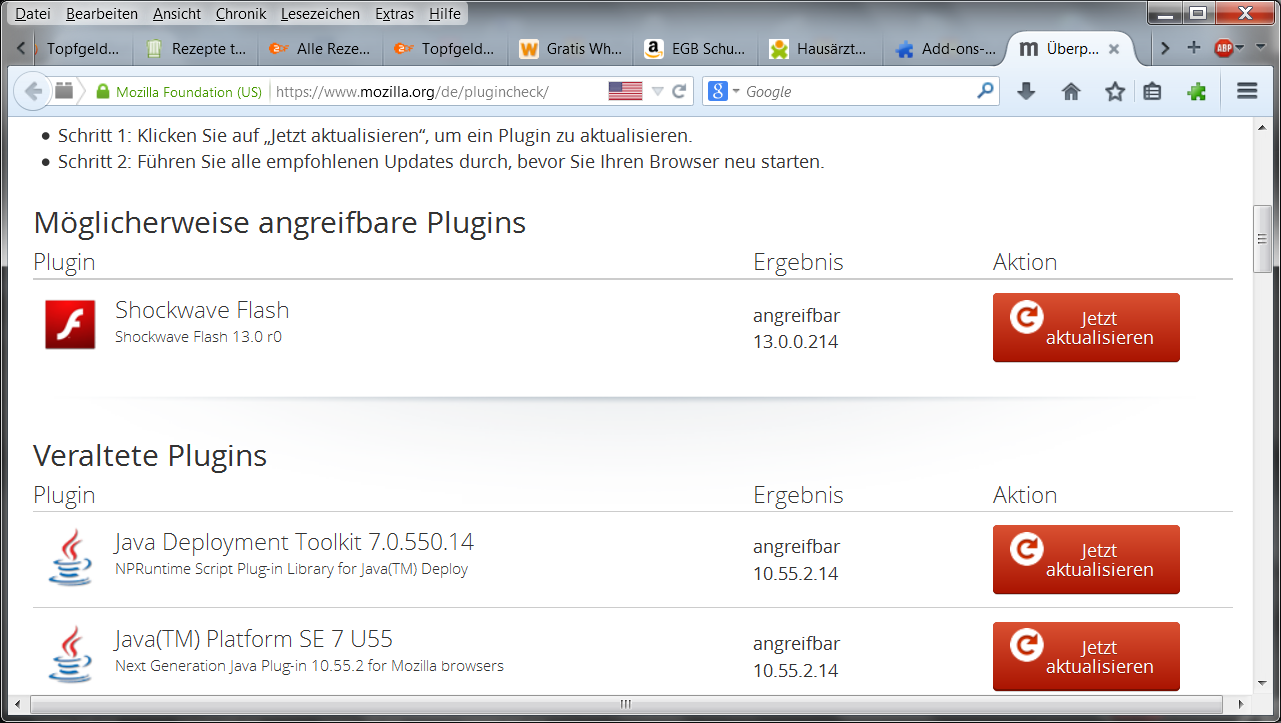
Task: Open the green puzzle add-ons icon
Action: [x=1197, y=91]
